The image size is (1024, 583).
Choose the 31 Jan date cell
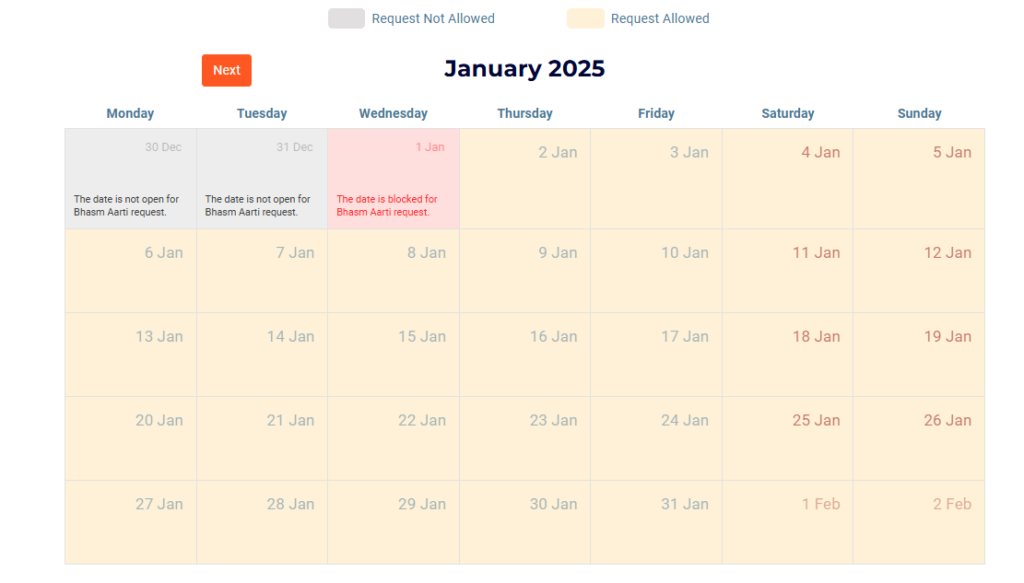click(656, 522)
